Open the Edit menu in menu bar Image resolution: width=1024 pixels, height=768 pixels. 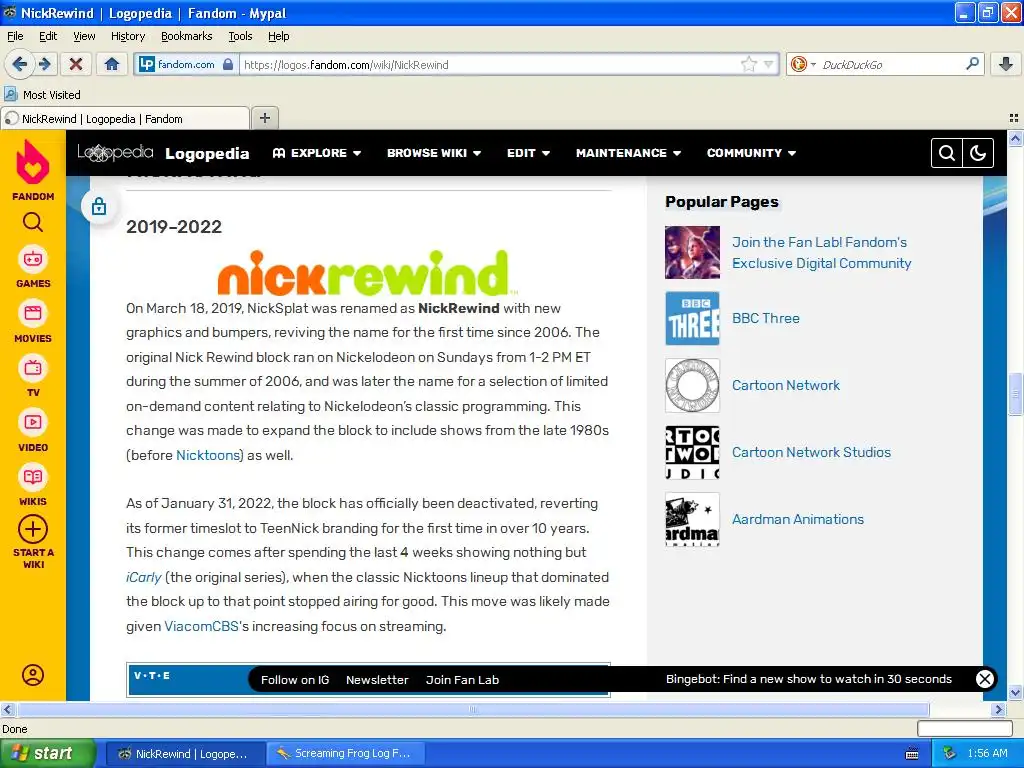[x=48, y=36]
